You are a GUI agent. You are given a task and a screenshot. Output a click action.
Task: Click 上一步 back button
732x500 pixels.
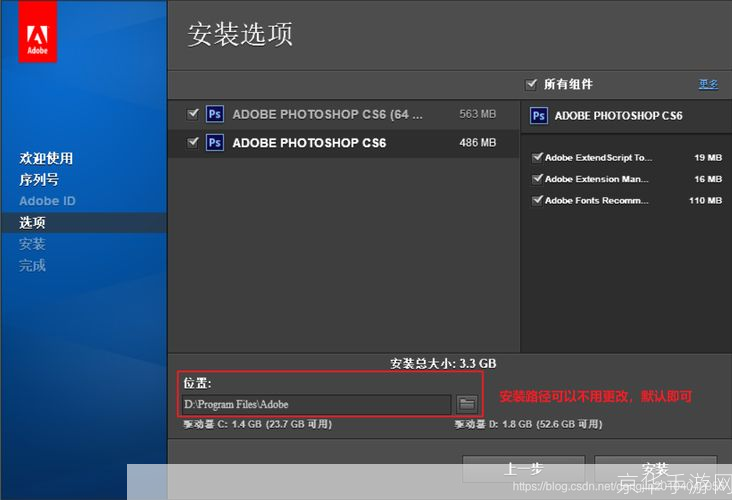pos(523,469)
